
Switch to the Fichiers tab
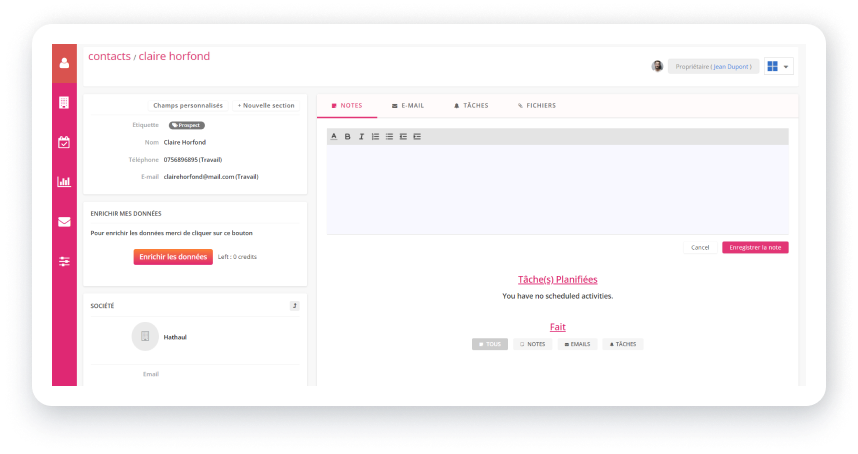click(x=537, y=106)
